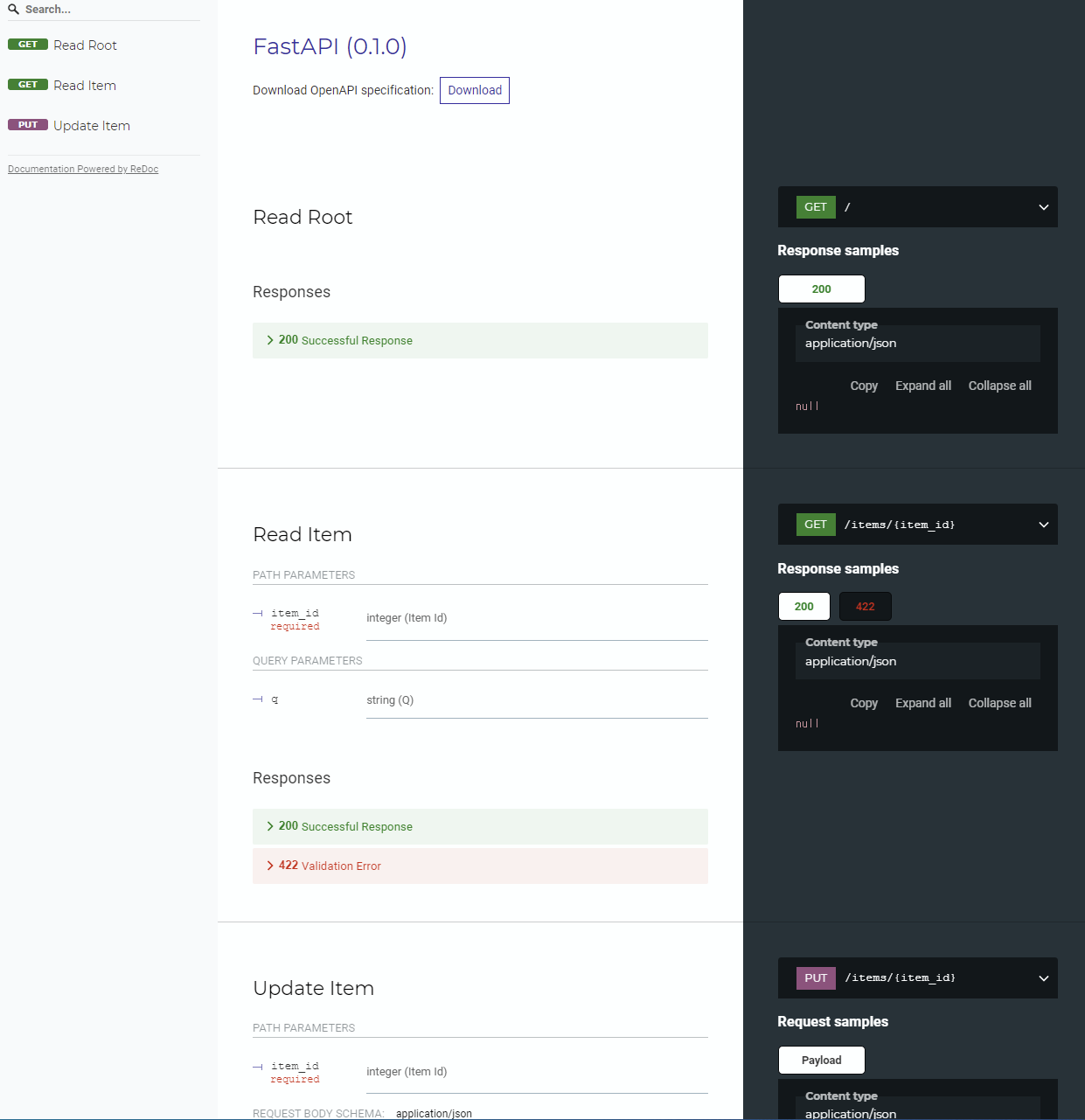Click the FastAPI (0.1.0) title
1085x1120 pixels.
[330, 46]
